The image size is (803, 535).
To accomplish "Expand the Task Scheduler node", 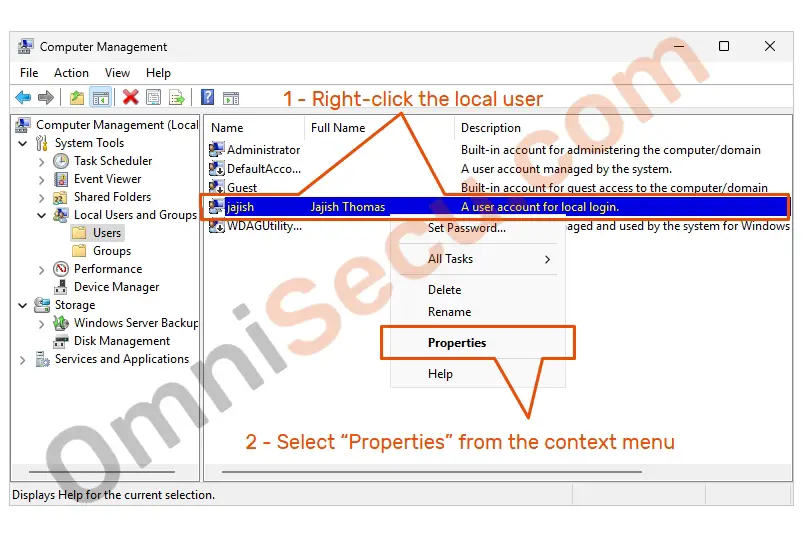I will click(41, 162).
